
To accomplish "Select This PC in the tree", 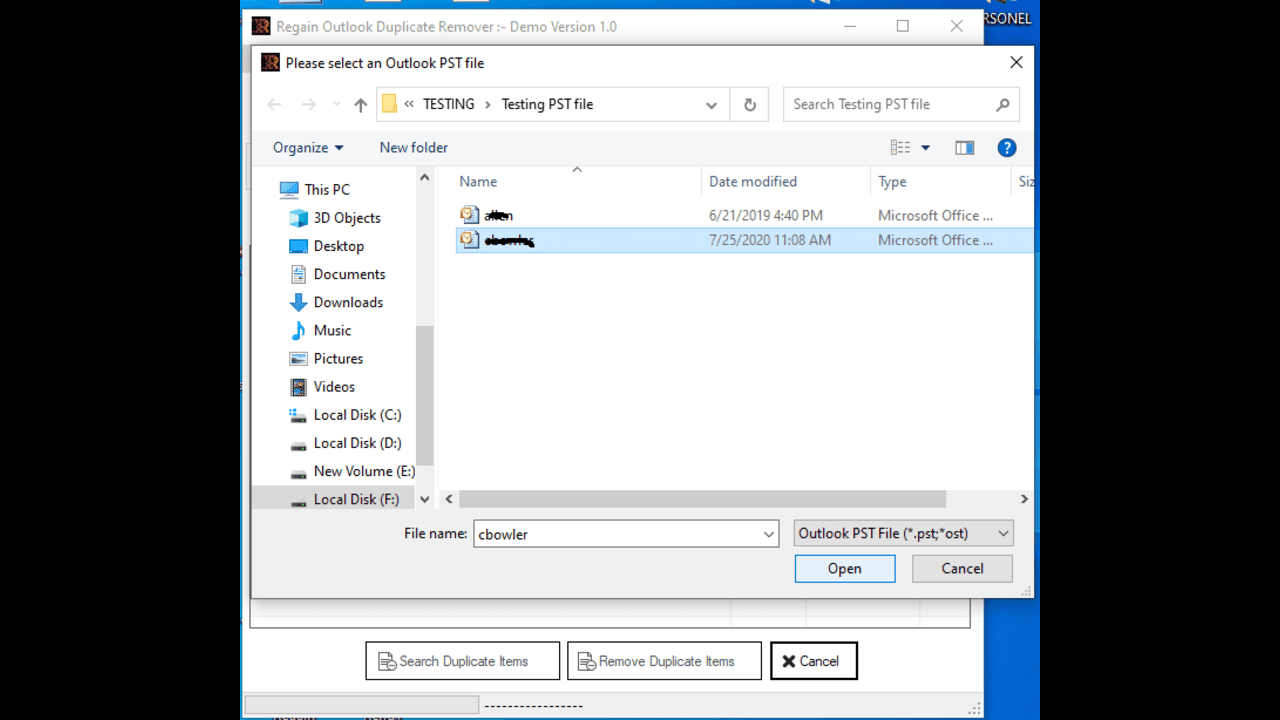I will tap(327, 189).
